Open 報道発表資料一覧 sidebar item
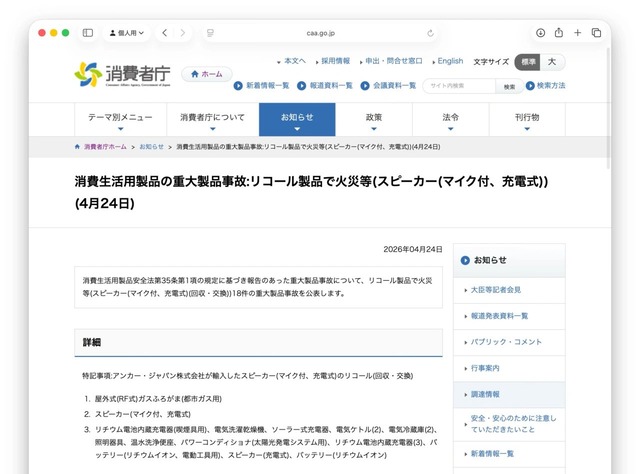This screenshot has width=640, height=474. [x=509, y=316]
